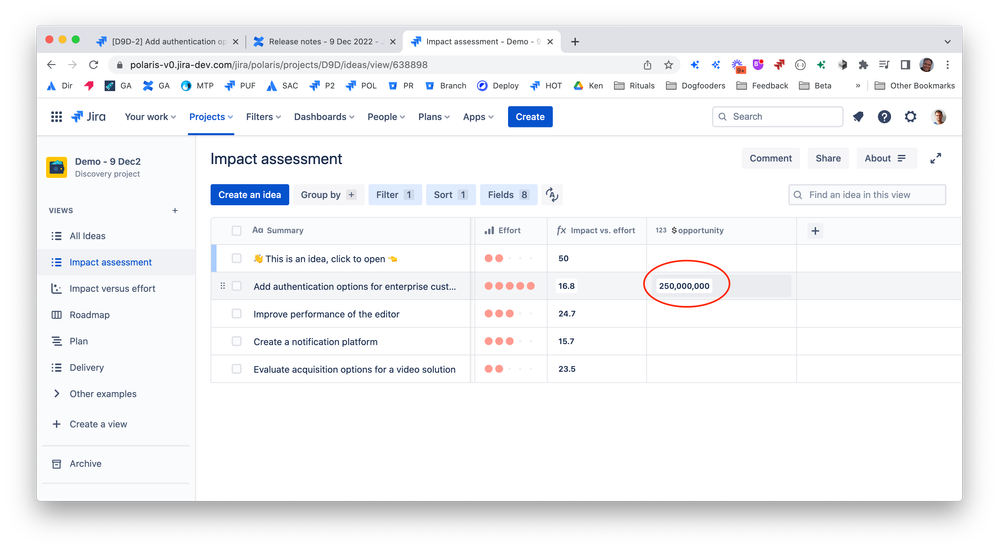Go back in browser history
Screen dimensions: 999x550
[x=51, y=64]
